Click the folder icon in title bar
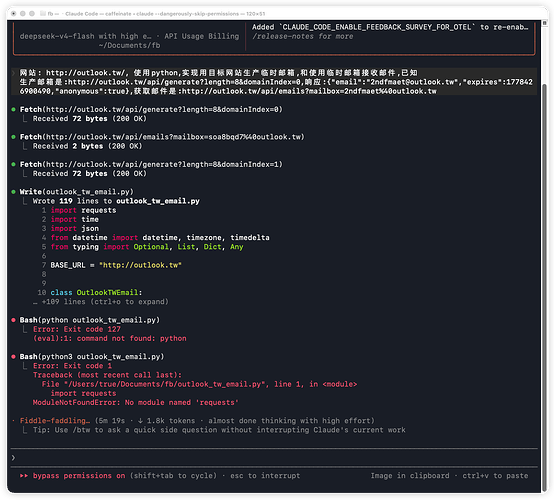Image resolution: width=554 pixels, height=500 pixels. (43, 13)
